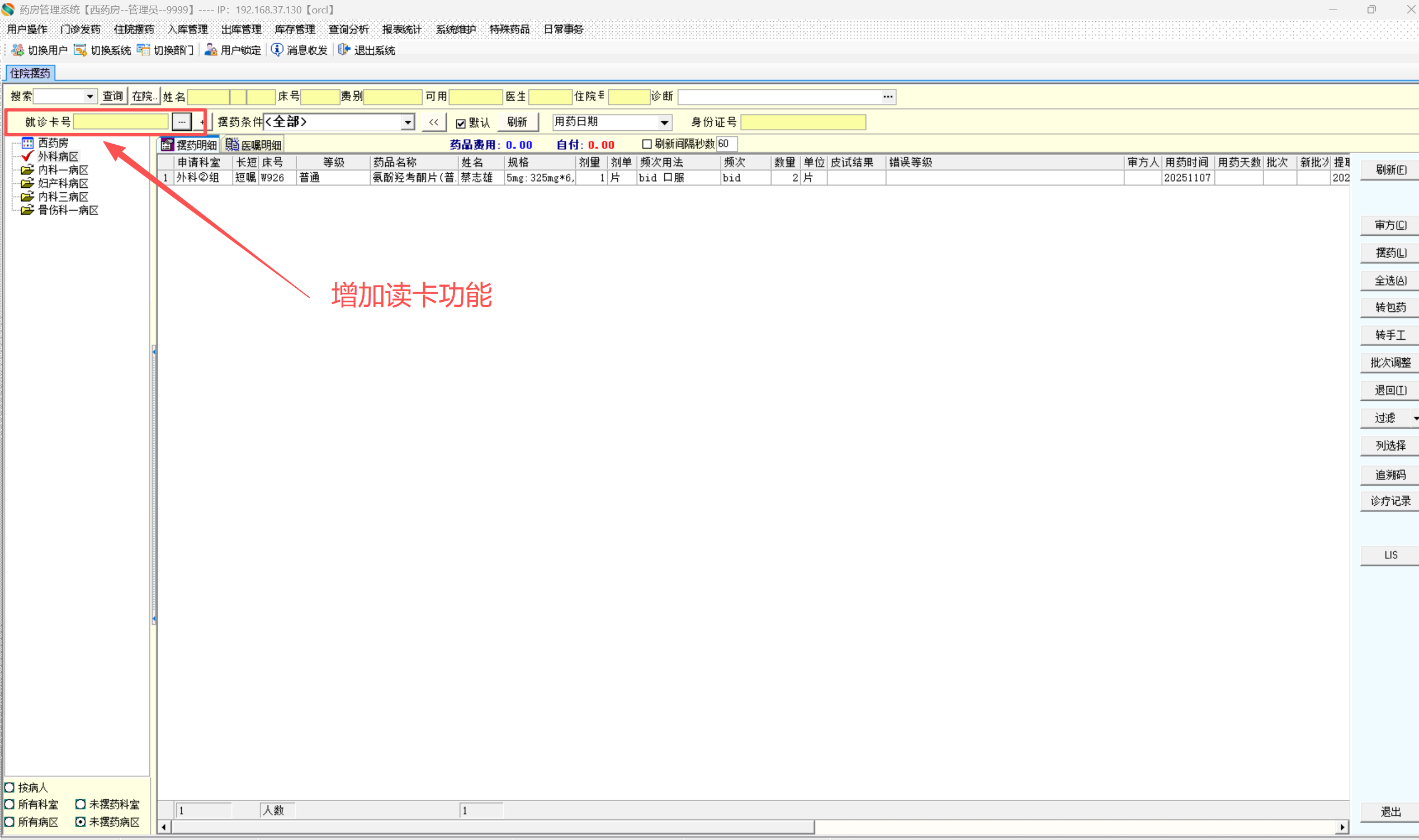Toggle the 默认 checkbox
Screen dimensions: 1419x840
pos(460,123)
